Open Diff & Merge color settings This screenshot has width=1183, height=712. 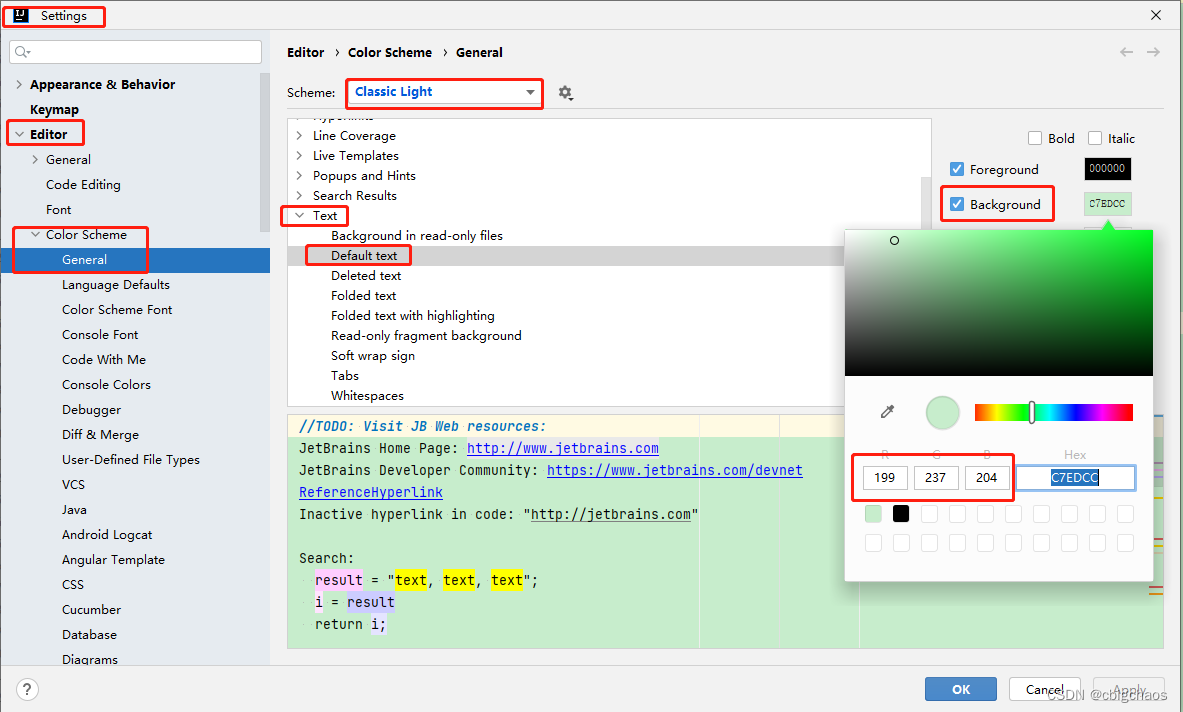pyautogui.click(x=100, y=434)
